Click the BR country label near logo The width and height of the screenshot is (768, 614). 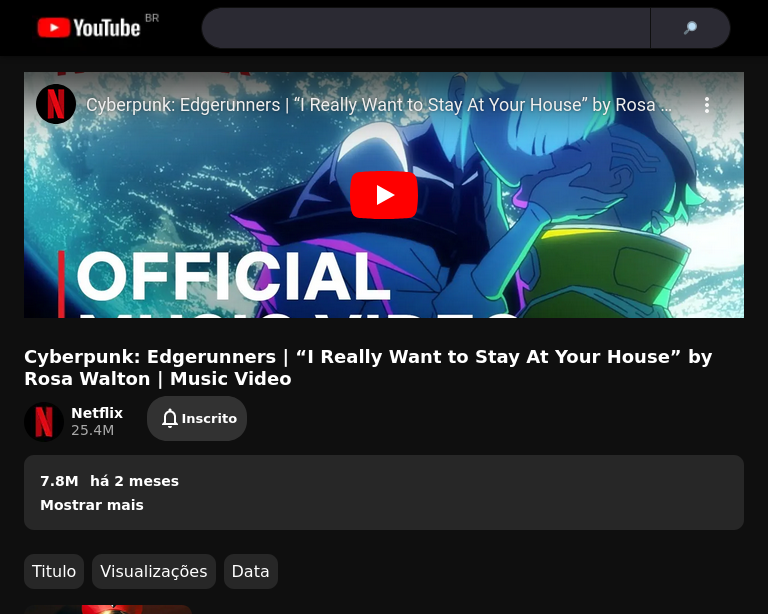(x=152, y=18)
